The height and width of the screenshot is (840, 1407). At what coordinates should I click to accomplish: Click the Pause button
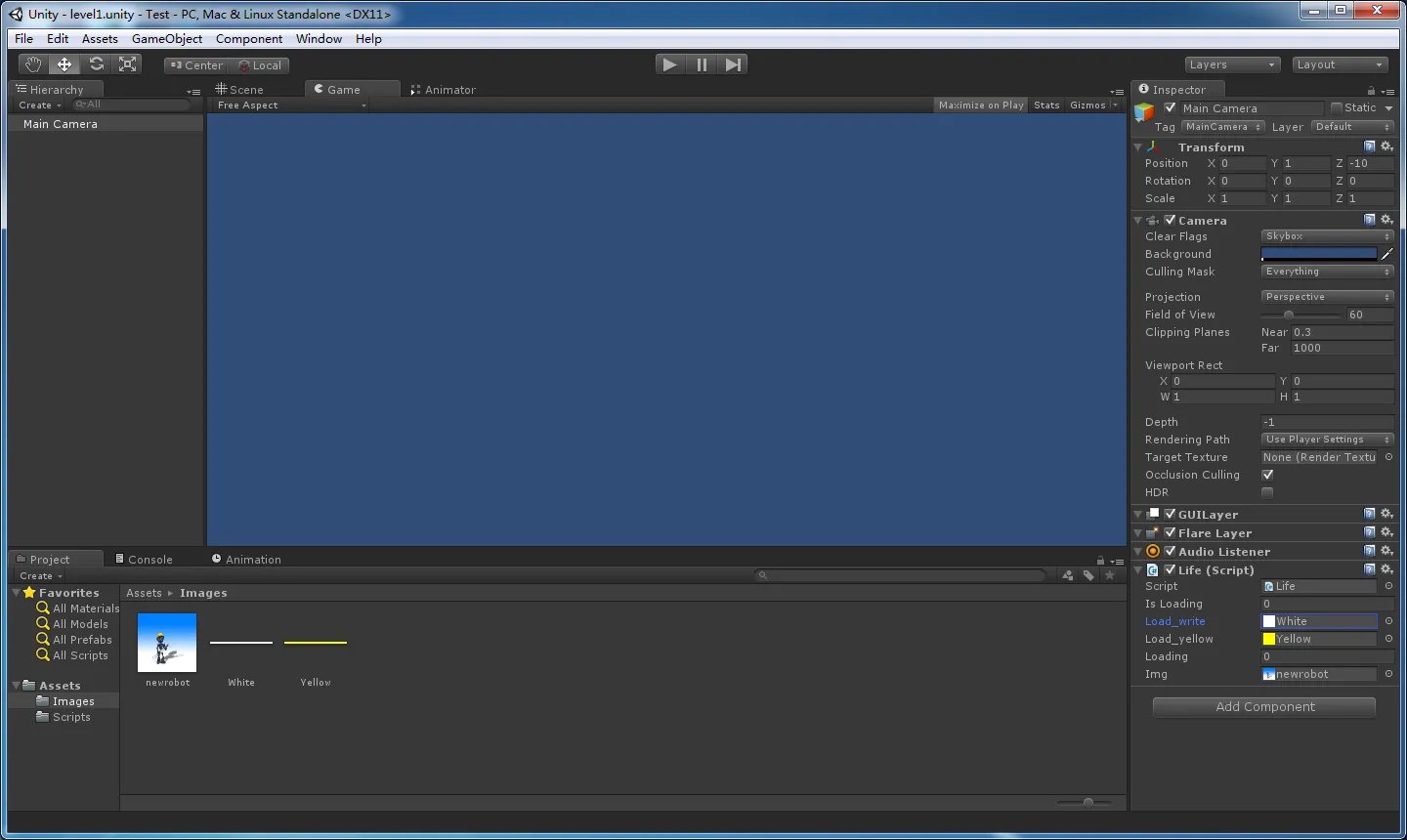point(702,64)
